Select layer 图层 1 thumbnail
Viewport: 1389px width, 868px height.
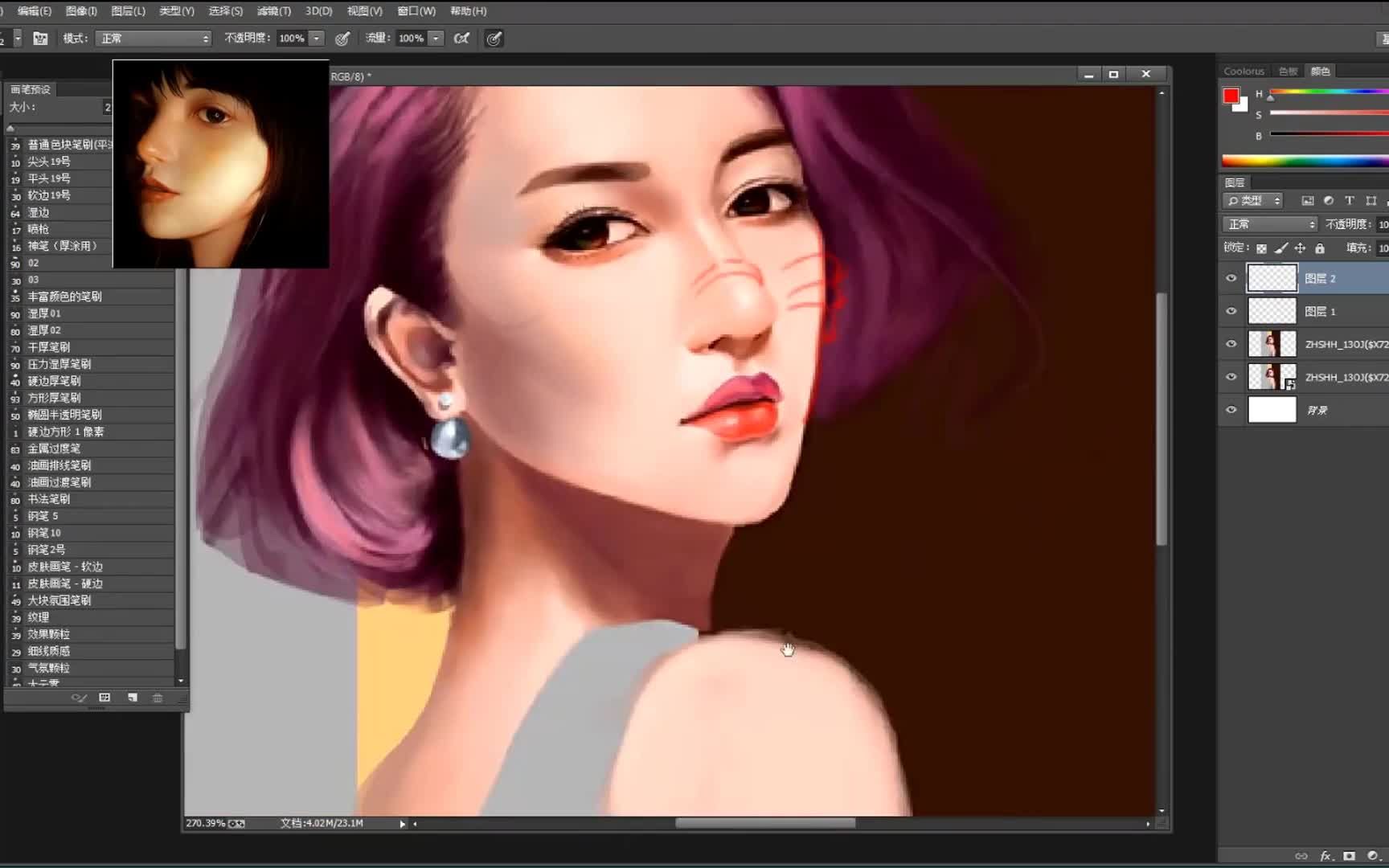[x=1272, y=311]
